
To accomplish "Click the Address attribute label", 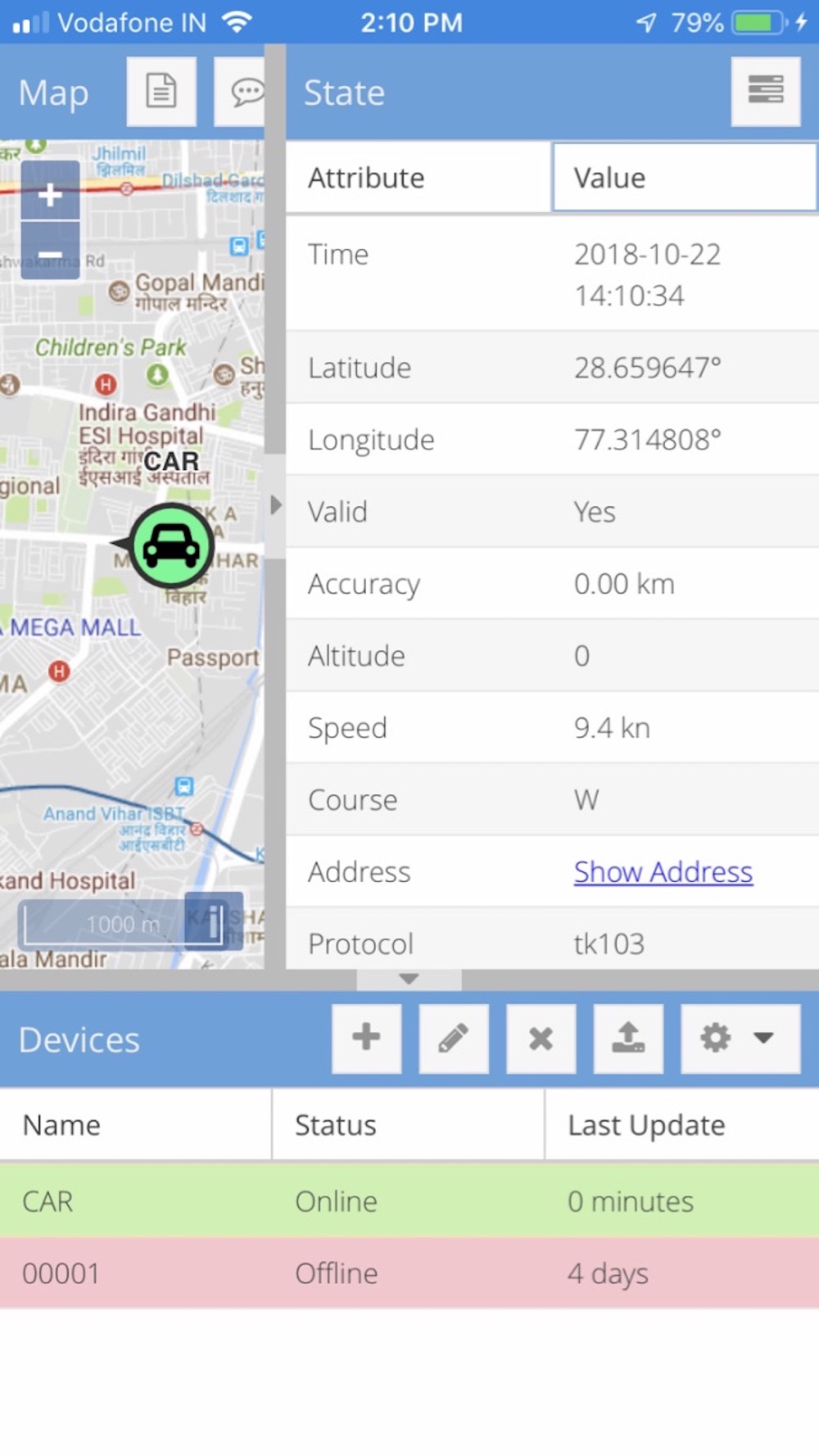I will [x=359, y=872].
